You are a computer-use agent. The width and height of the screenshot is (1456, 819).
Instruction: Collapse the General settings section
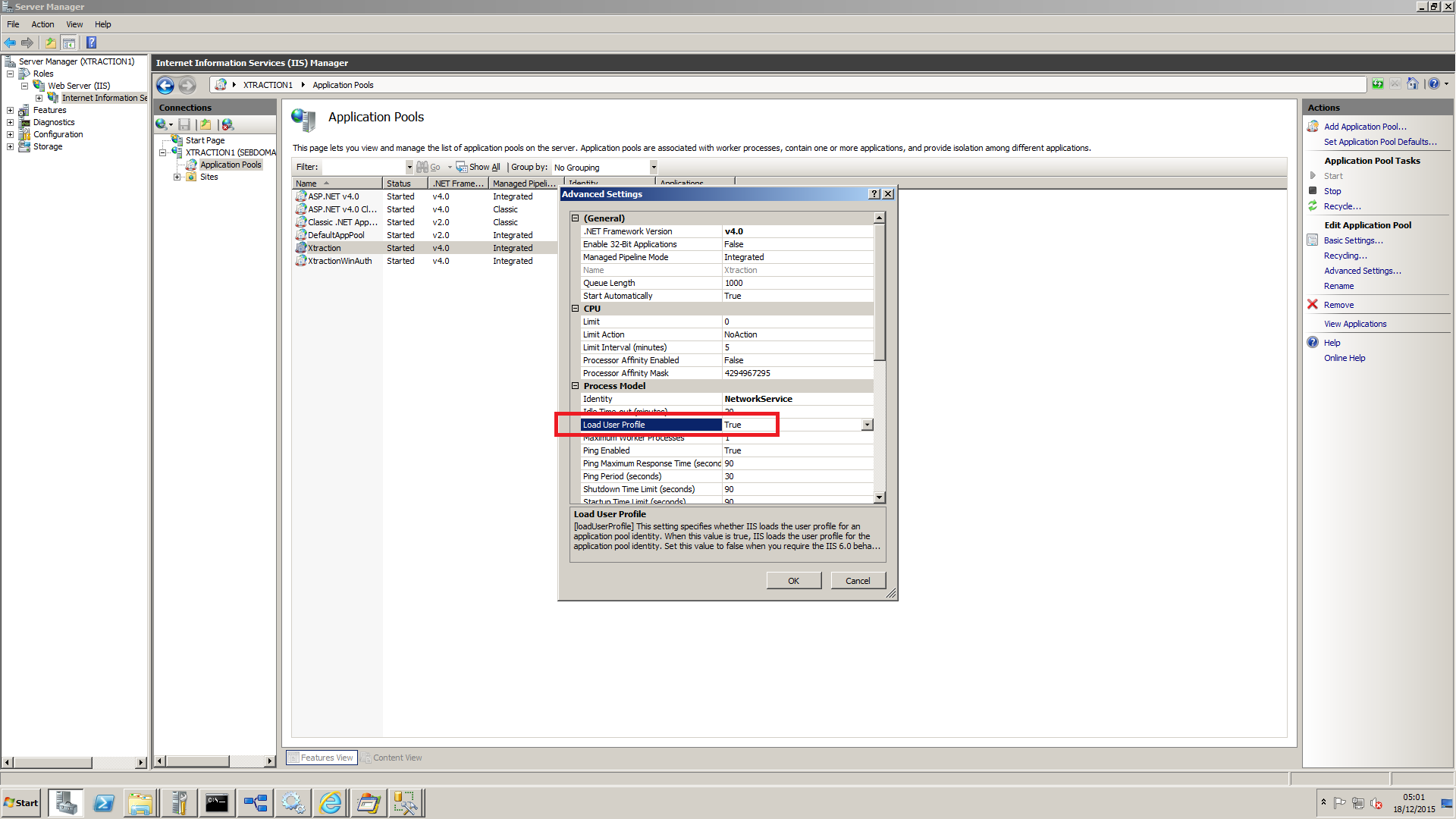tap(576, 218)
